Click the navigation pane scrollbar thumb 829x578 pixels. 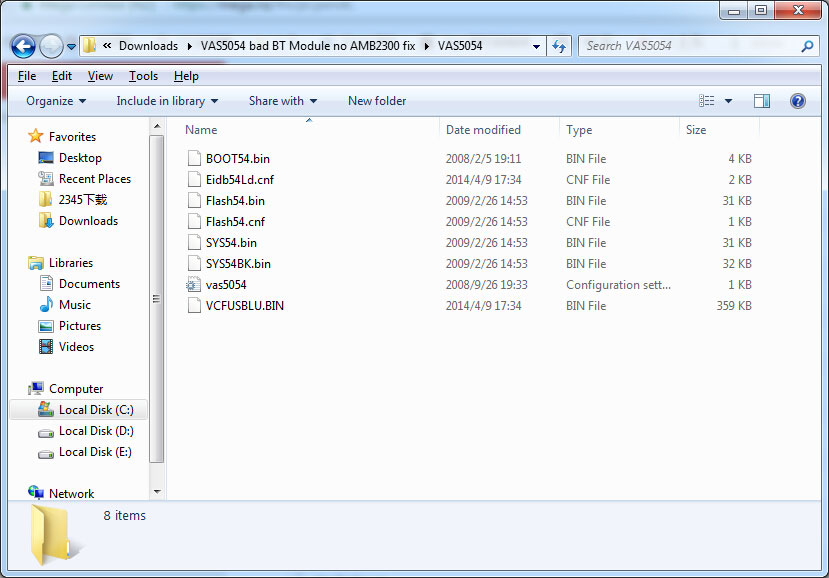156,299
